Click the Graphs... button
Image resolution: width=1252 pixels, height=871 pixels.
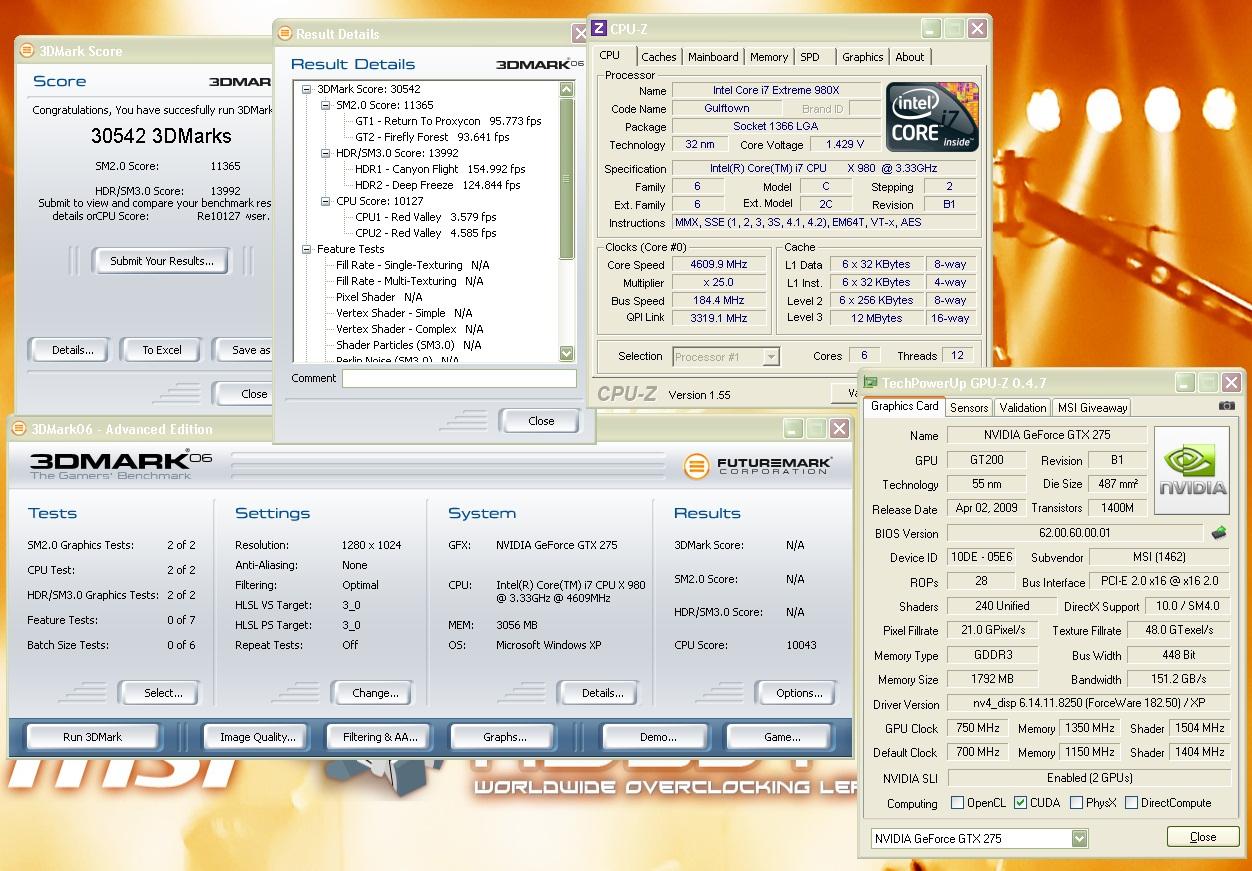pyautogui.click(x=504, y=737)
